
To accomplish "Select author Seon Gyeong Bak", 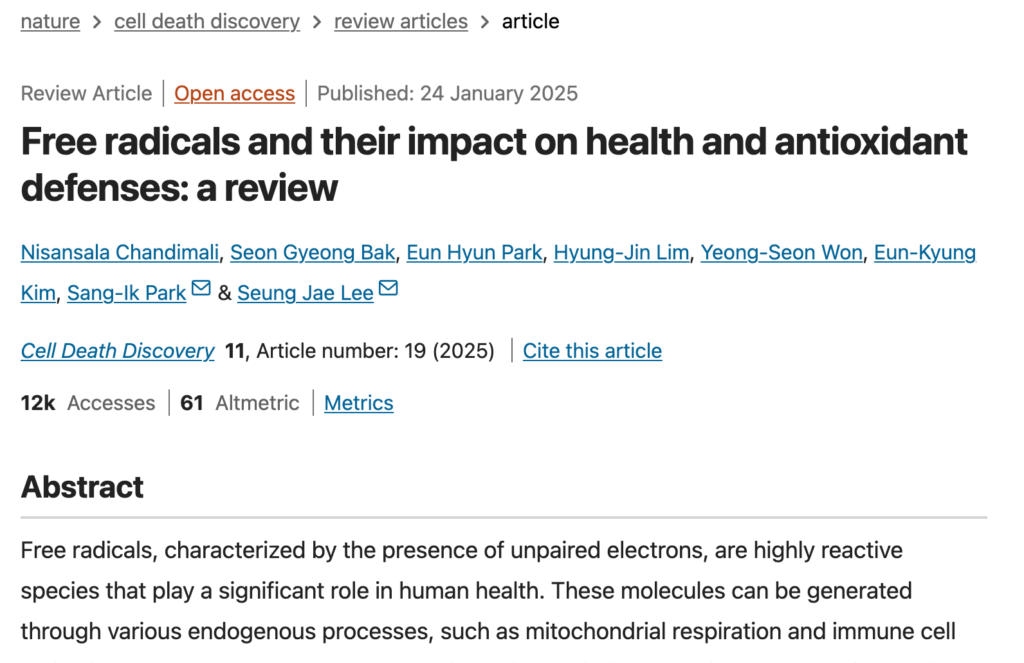I will click(x=312, y=252).
